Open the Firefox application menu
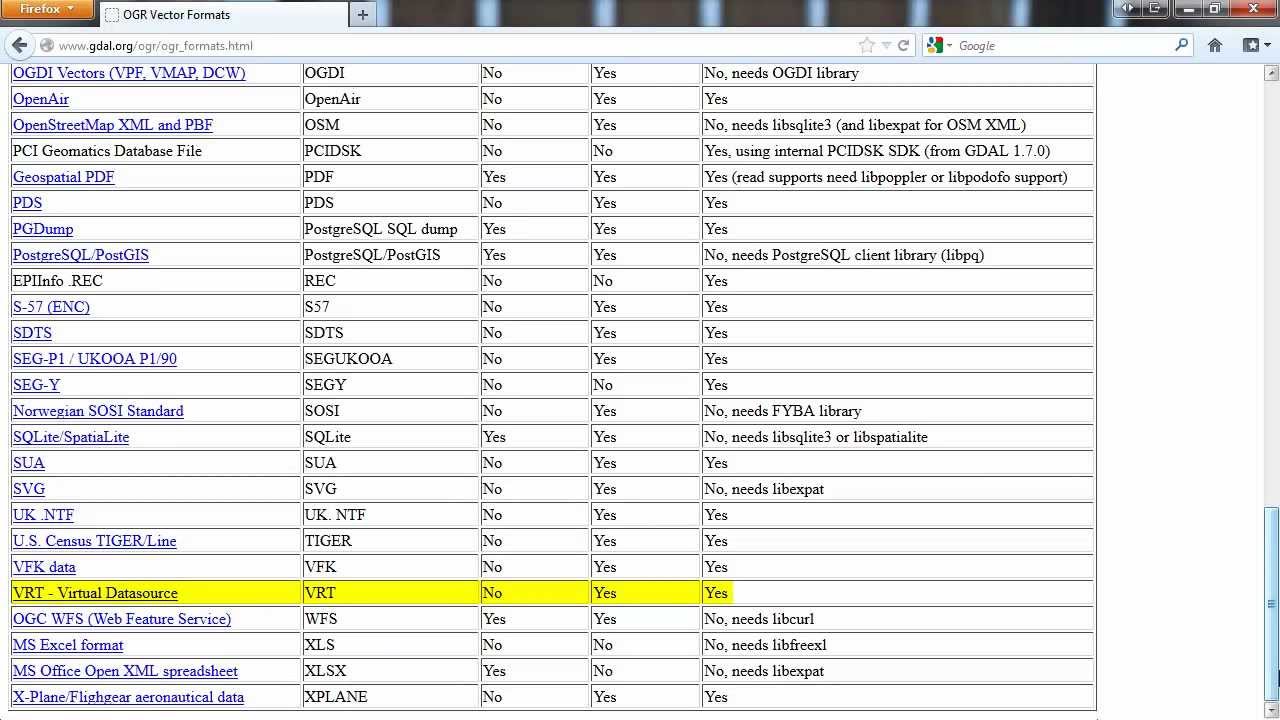The height and width of the screenshot is (720, 1280). click(47, 9)
